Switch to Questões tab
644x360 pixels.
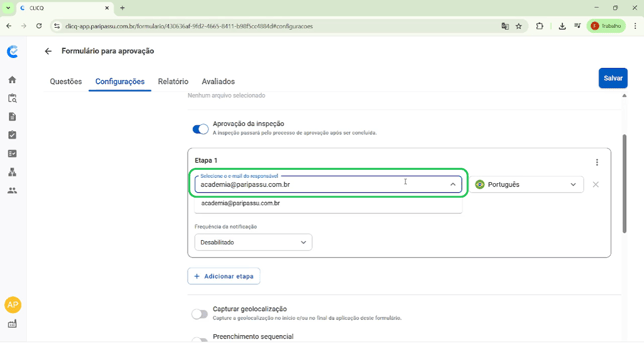tap(66, 81)
